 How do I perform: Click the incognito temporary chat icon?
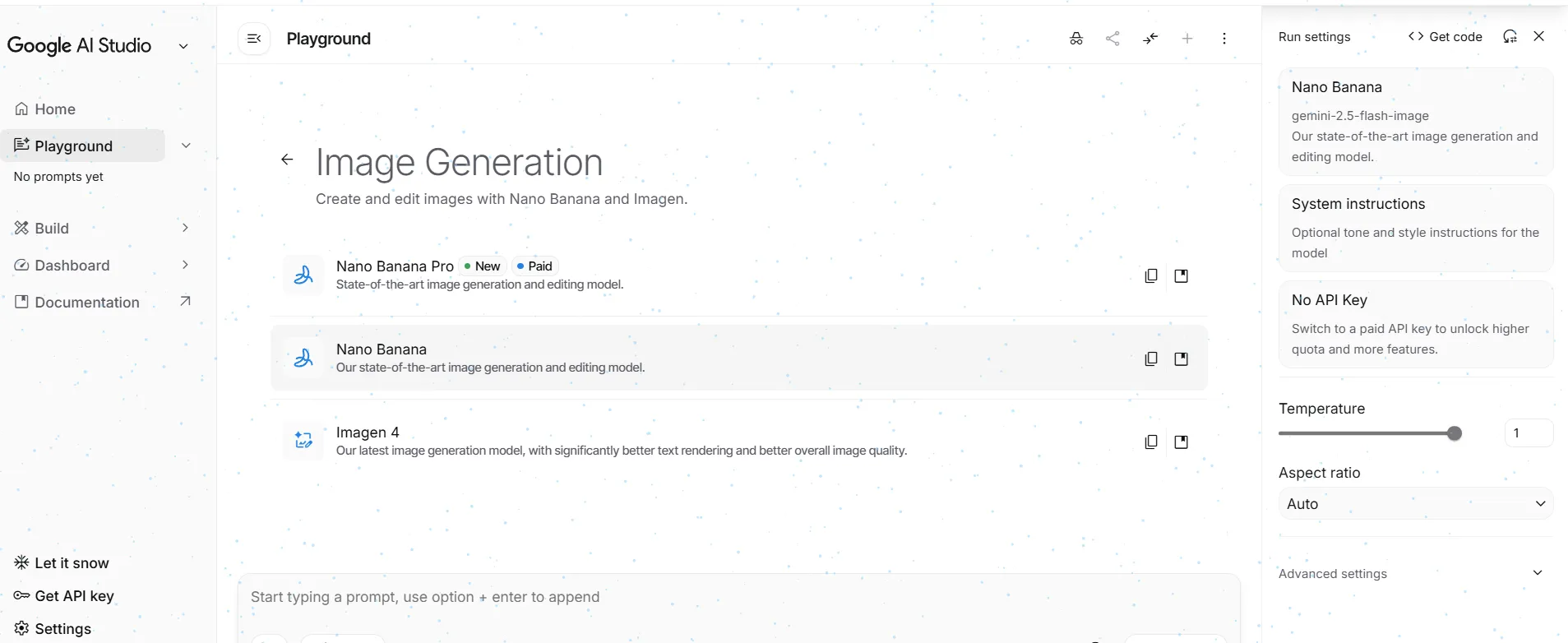pyautogui.click(x=1075, y=39)
